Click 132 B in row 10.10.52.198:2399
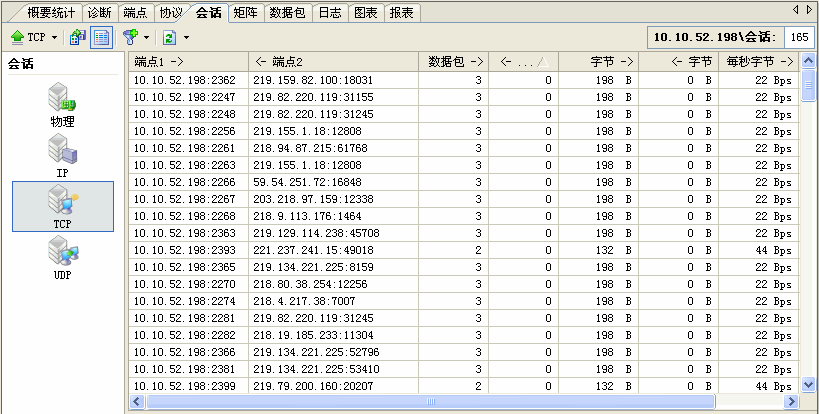This screenshot has height=414, width=819. (x=614, y=386)
